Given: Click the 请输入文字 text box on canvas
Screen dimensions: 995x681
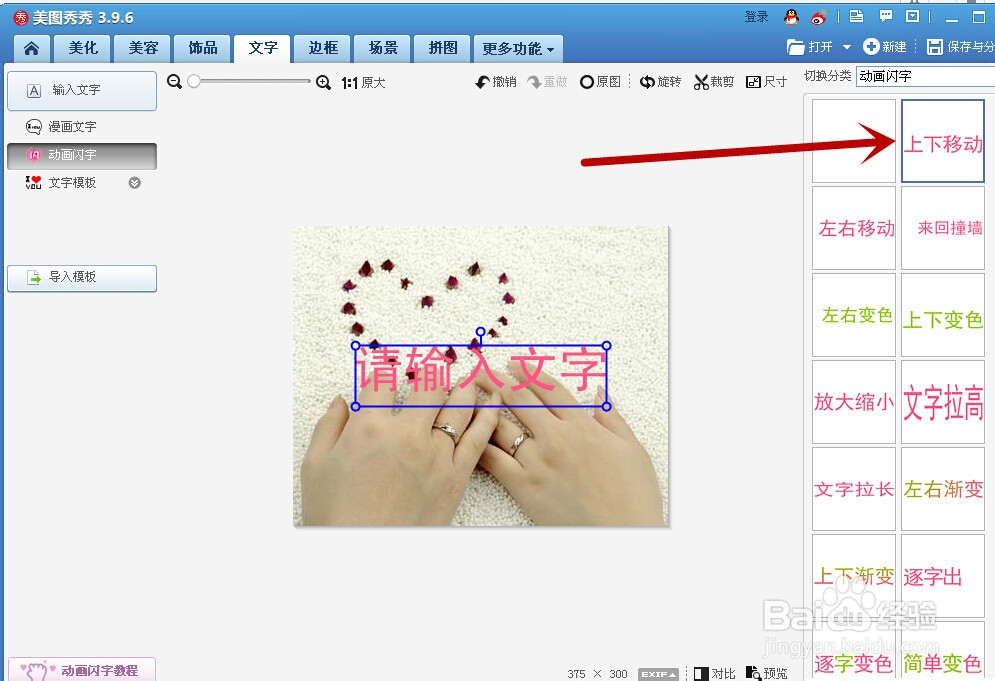Looking at the screenshot, I should tap(481, 376).
